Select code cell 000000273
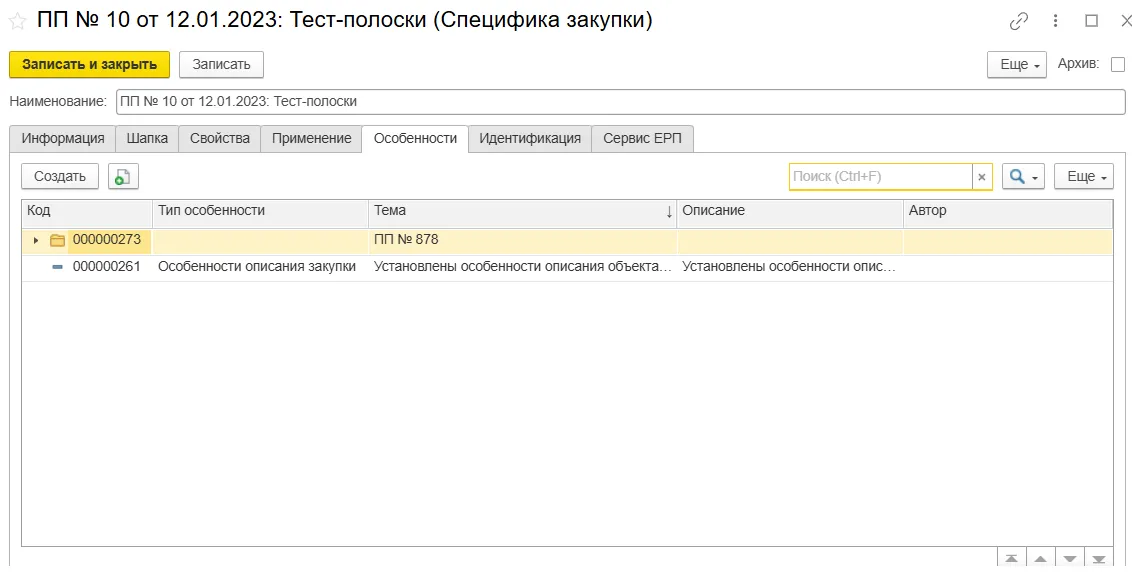This screenshot has width=1132, height=574. click(107, 240)
